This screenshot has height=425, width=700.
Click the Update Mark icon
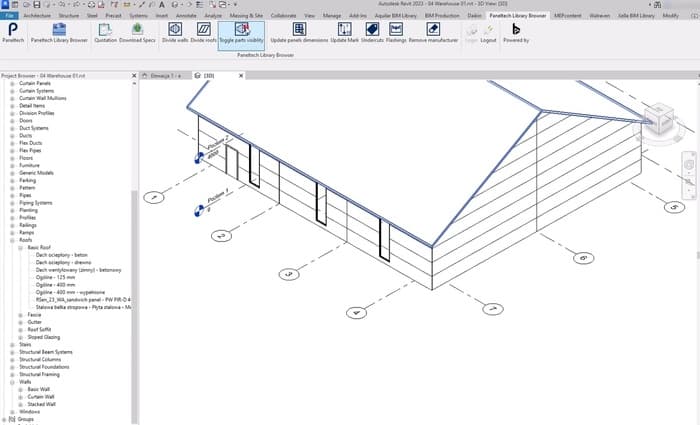[345, 29]
